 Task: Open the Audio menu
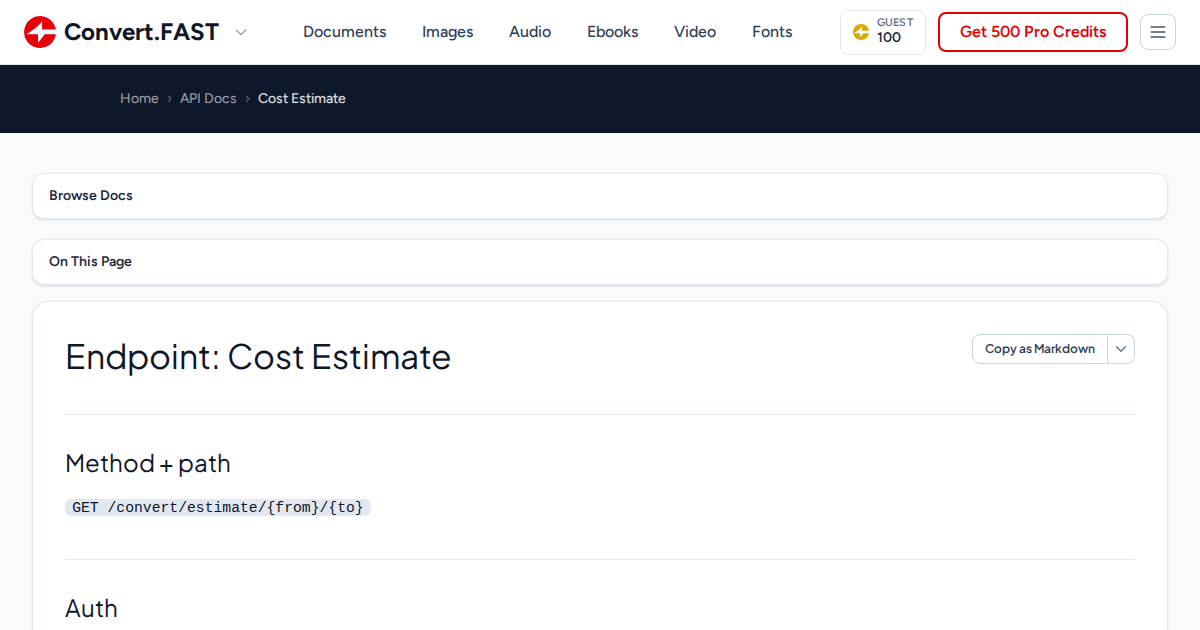pyautogui.click(x=530, y=32)
